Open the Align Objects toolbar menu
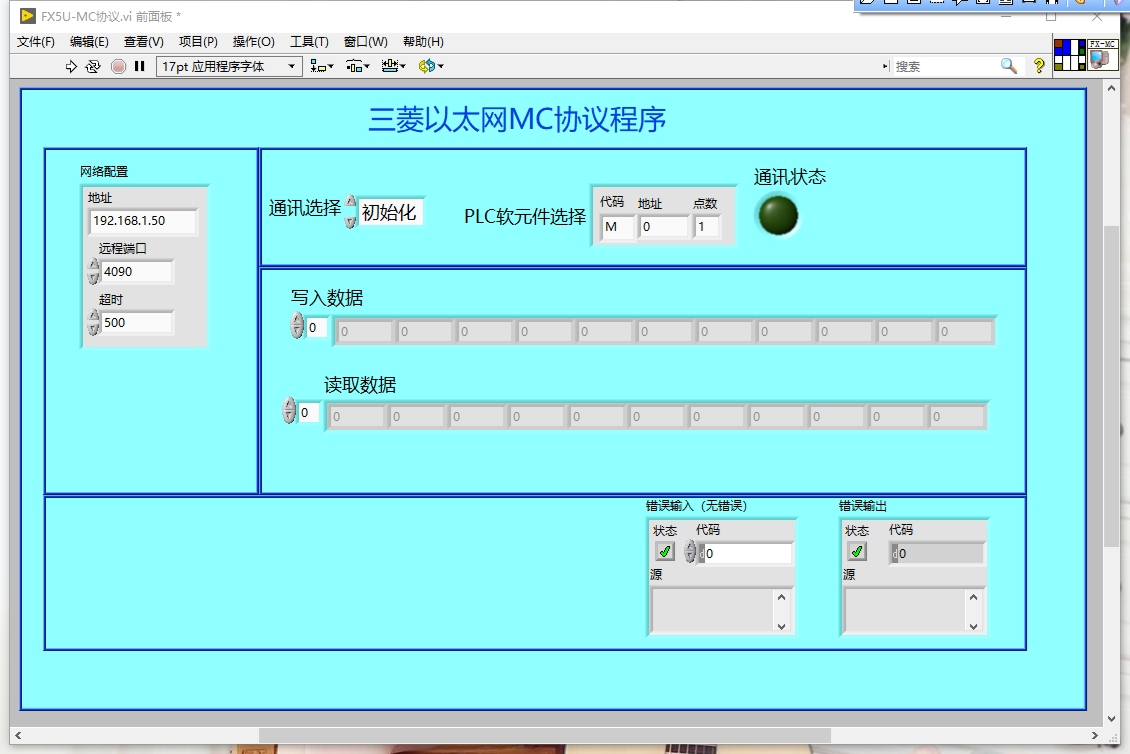 click(321, 66)
